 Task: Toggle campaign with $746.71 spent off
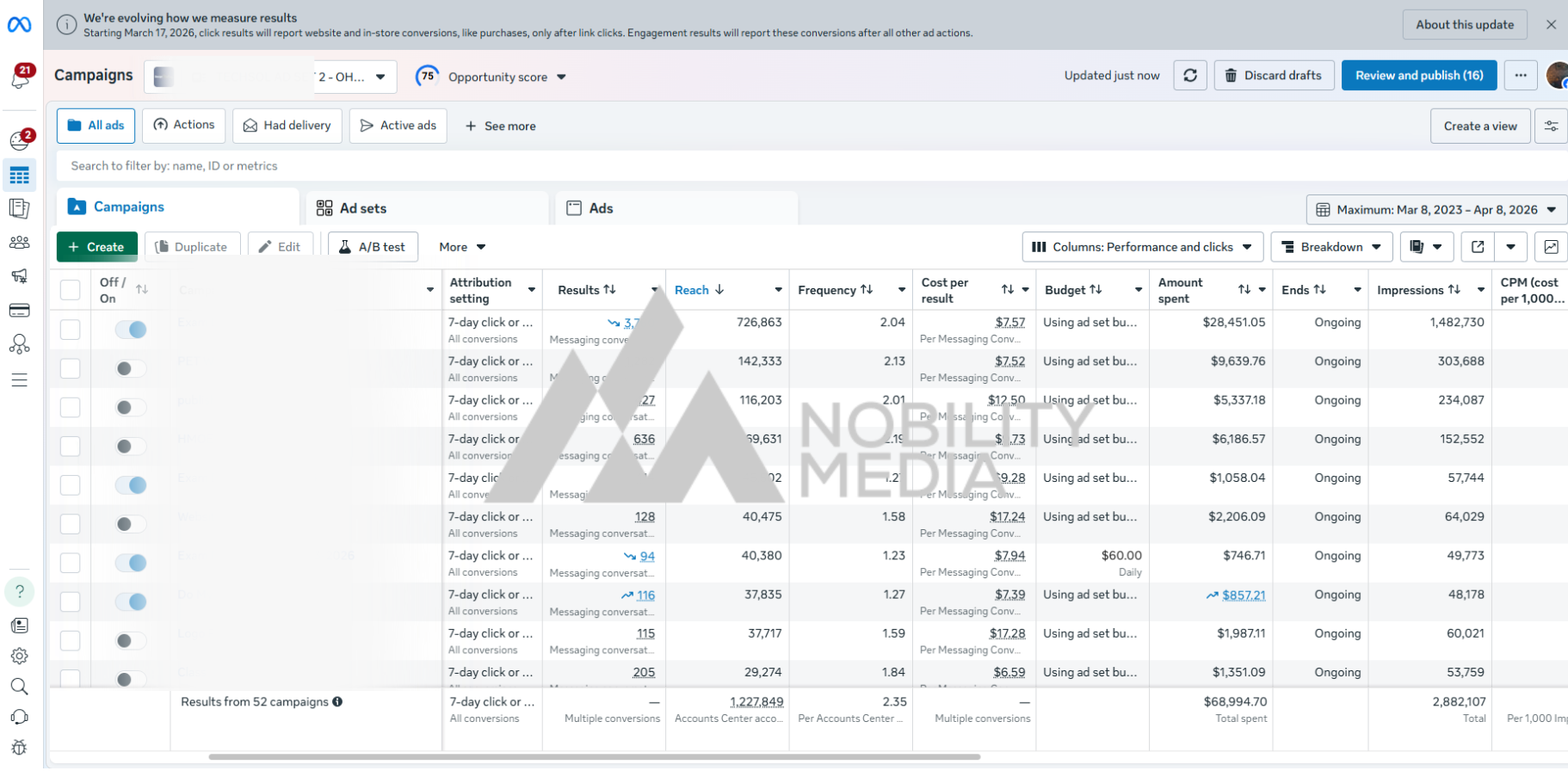click(131, 563)
